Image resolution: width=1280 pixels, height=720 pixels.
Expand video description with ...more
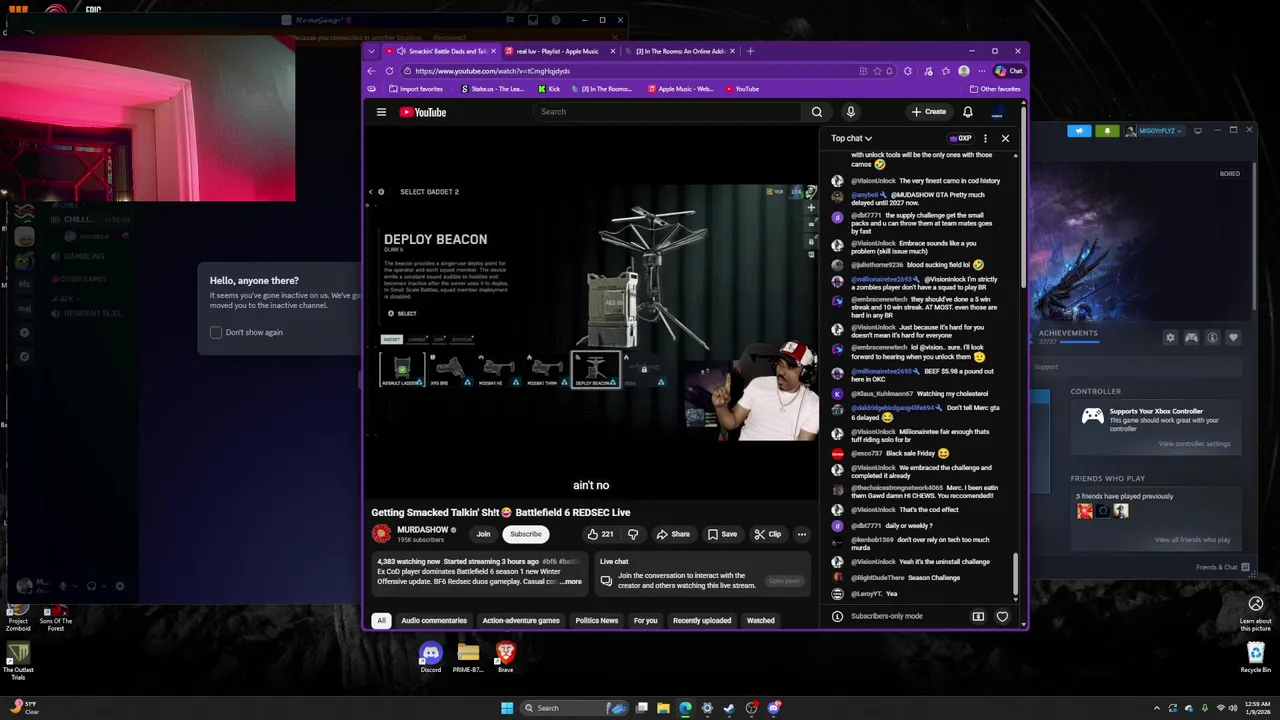tap(571, 582)
